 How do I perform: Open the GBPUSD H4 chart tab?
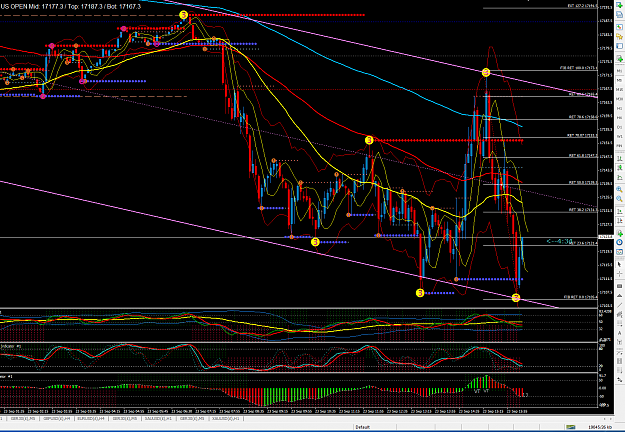pos(57,418)
